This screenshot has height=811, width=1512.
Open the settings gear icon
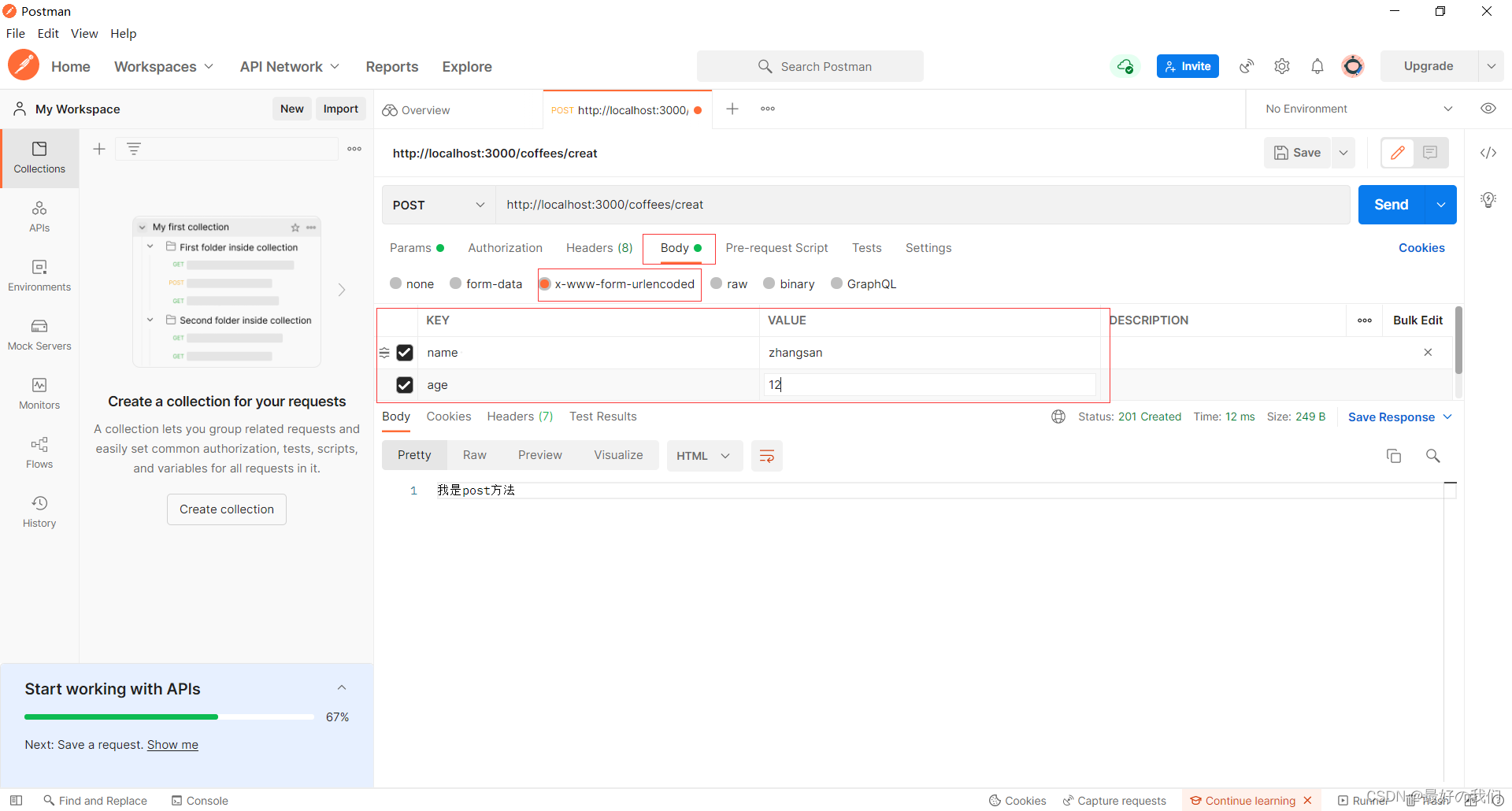[x=1282, y=66]
